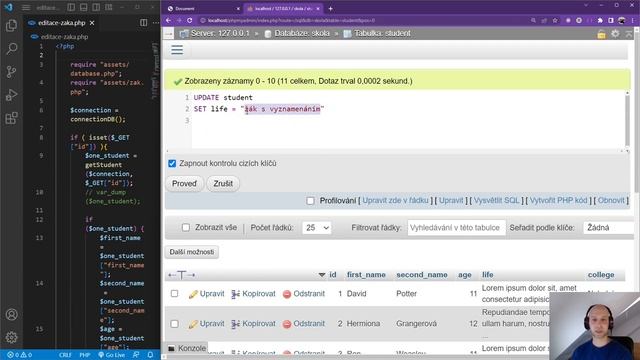
Task: Open the Počet řádků dropdown
Action: click(317, 228)
